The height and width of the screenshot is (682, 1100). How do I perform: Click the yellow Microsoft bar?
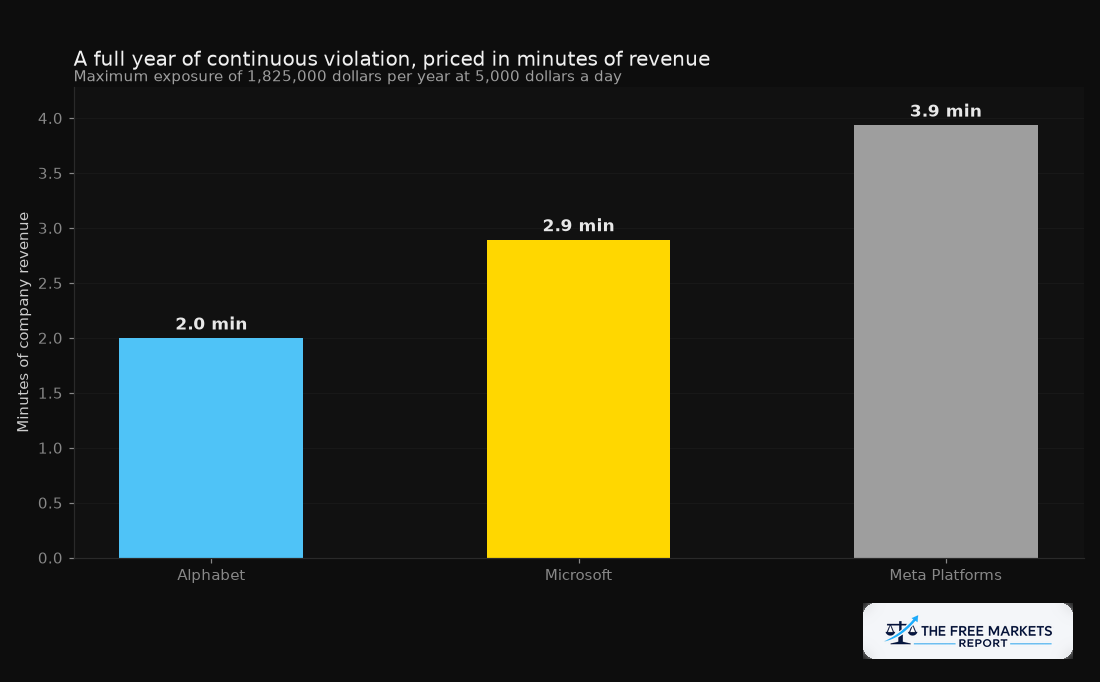[578, 399]
